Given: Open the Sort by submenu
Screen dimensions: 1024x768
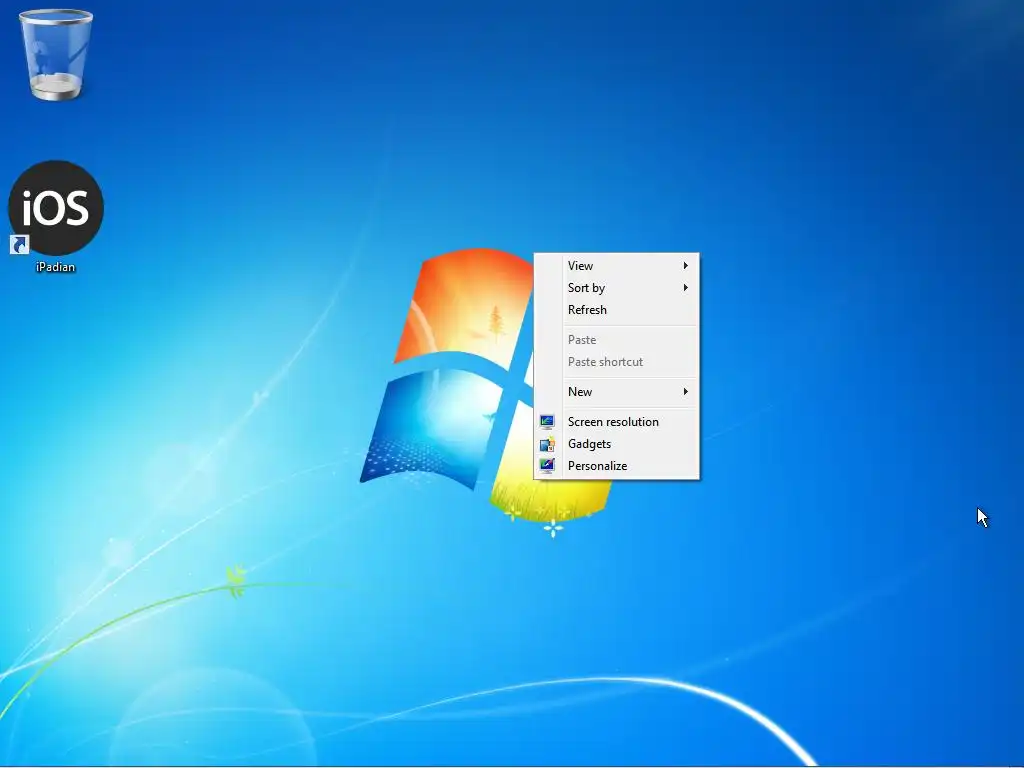Looking at the screenshot, I should tap(616, 288).
